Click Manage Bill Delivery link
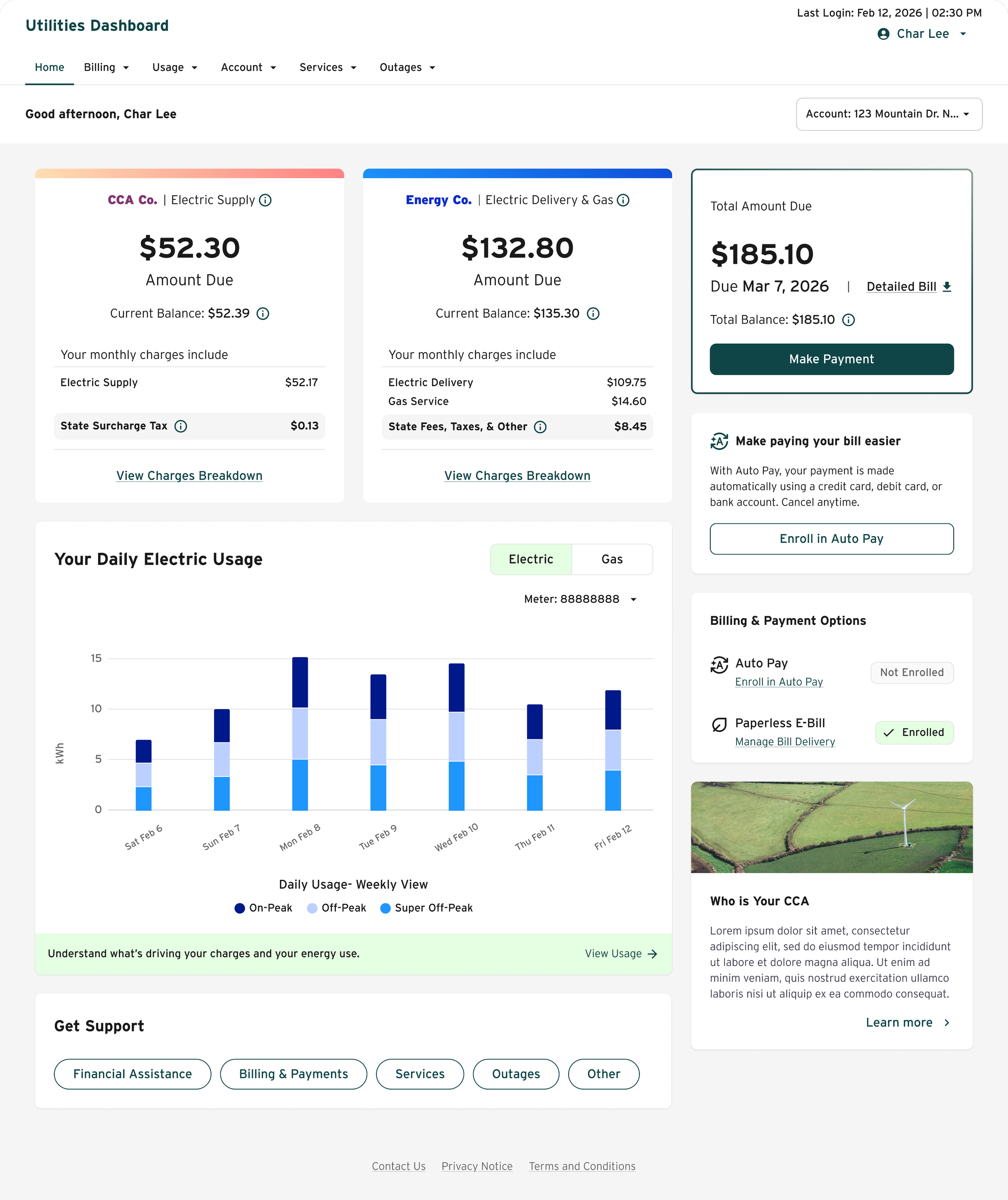 (x=785, y=741)
